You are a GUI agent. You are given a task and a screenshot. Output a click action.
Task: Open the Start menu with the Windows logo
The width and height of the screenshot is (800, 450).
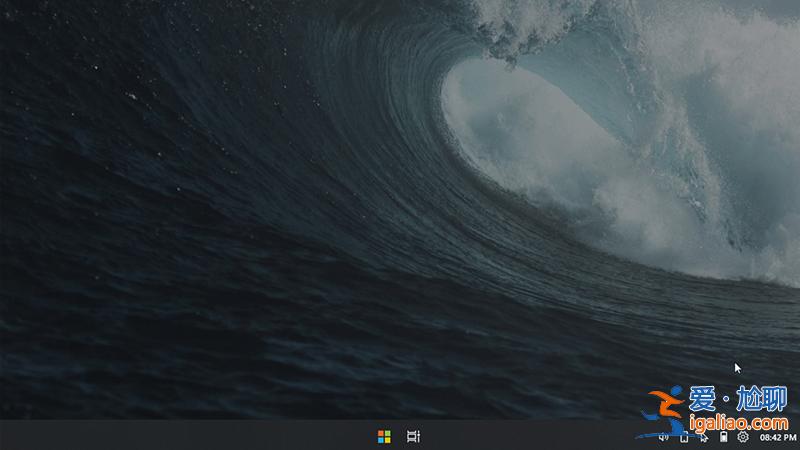tap(384, 437)
